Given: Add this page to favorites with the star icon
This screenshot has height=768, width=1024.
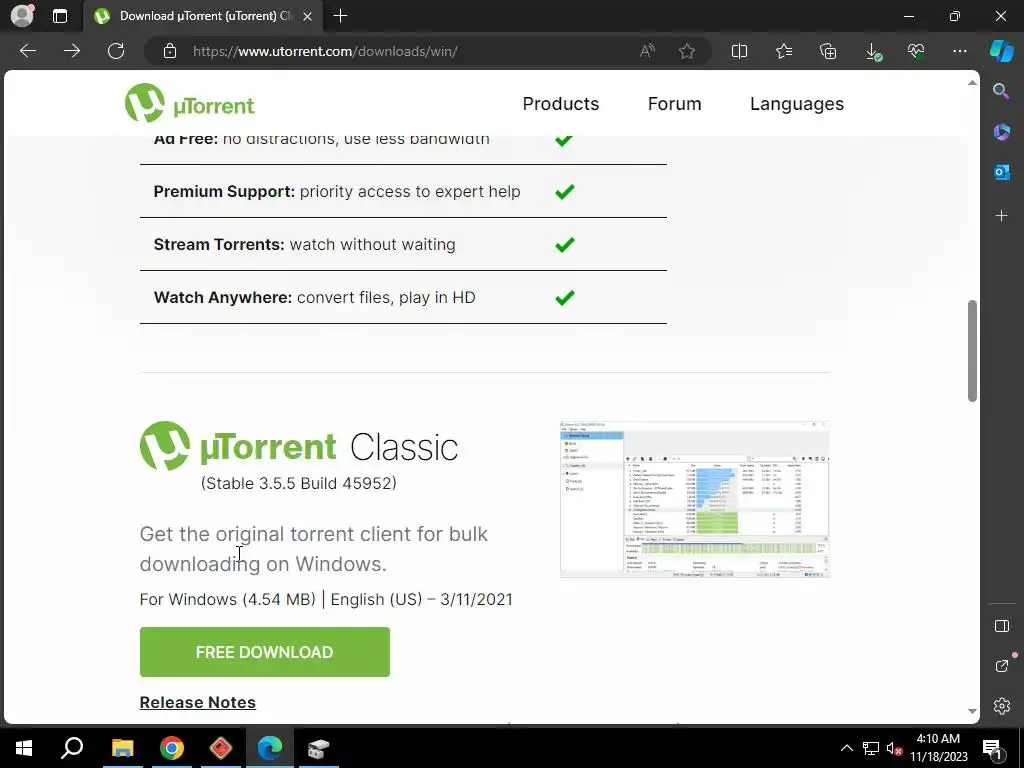Looking at the screenshot, I should [x=686, y=51].
